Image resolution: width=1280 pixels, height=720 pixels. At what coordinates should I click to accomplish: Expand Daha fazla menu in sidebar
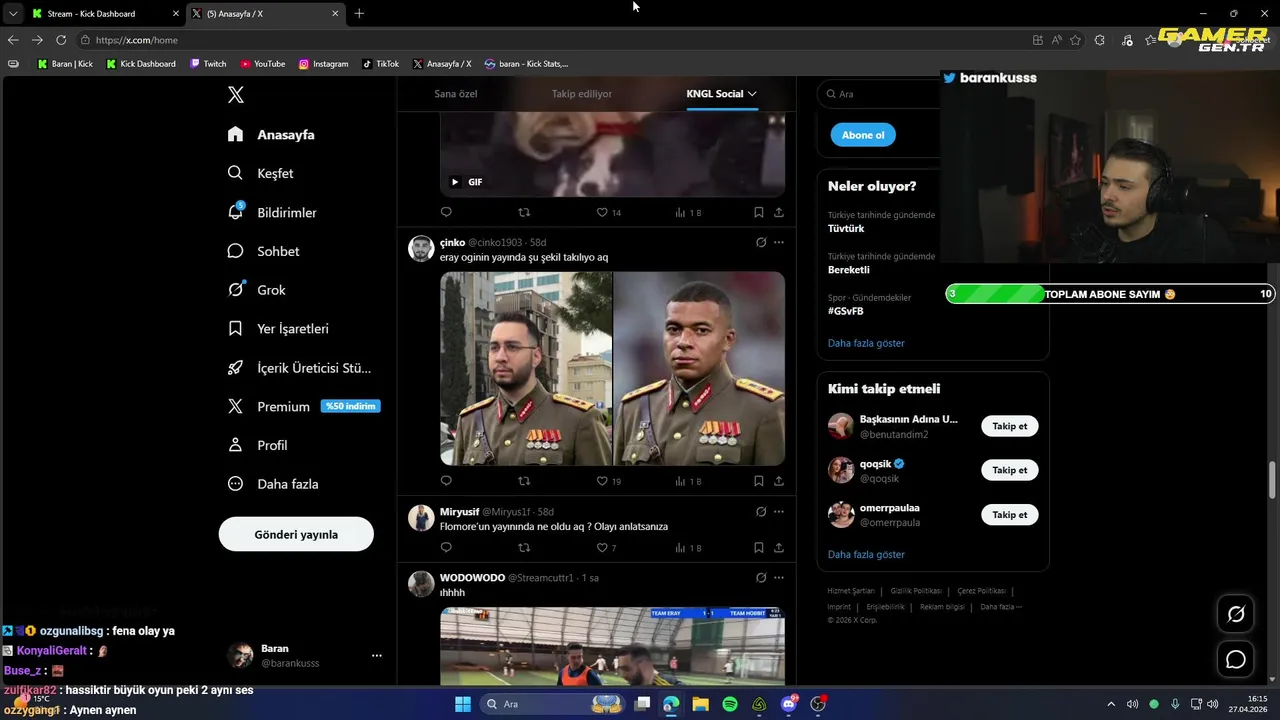pyautogui.click(x=273, y=484)
